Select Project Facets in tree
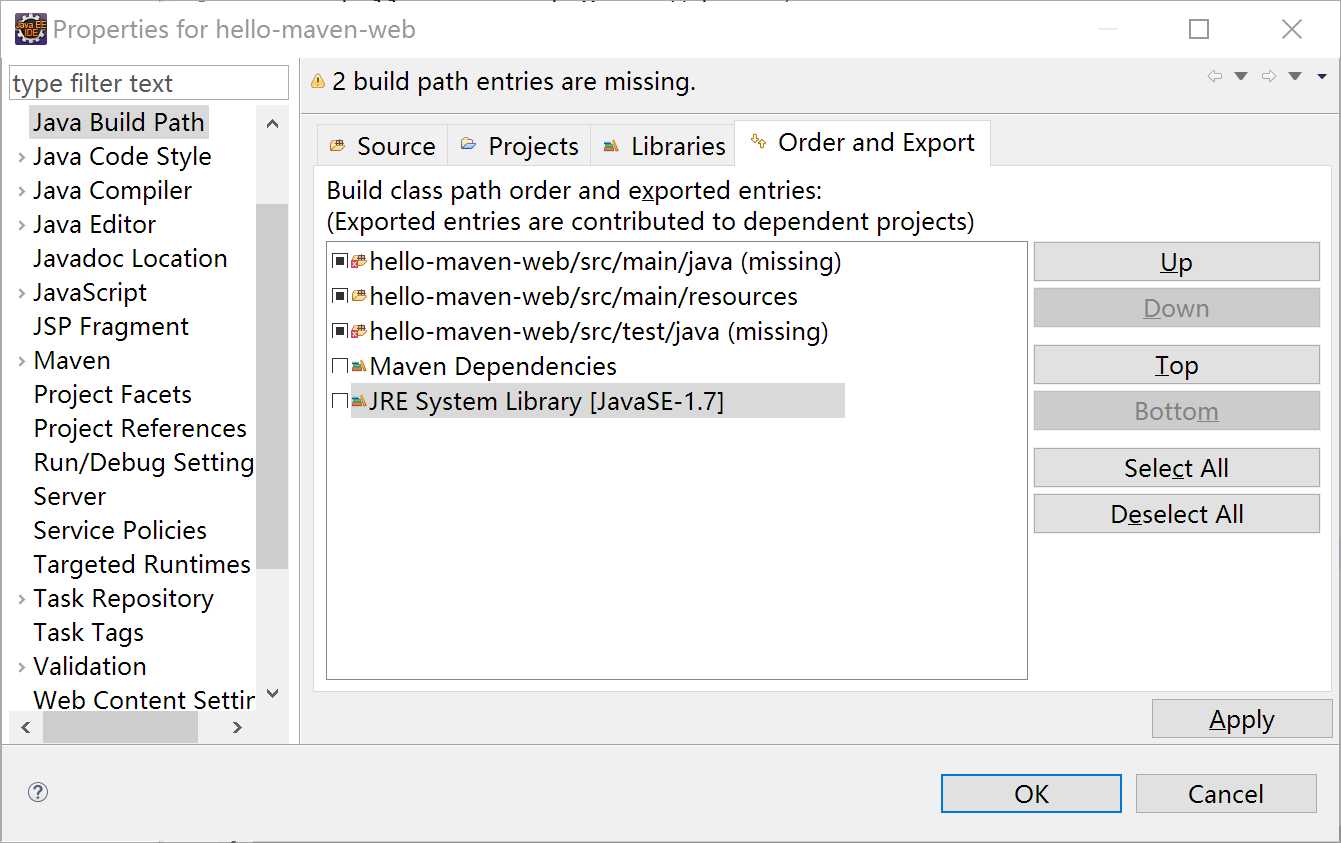 click(x=112, y=395)
